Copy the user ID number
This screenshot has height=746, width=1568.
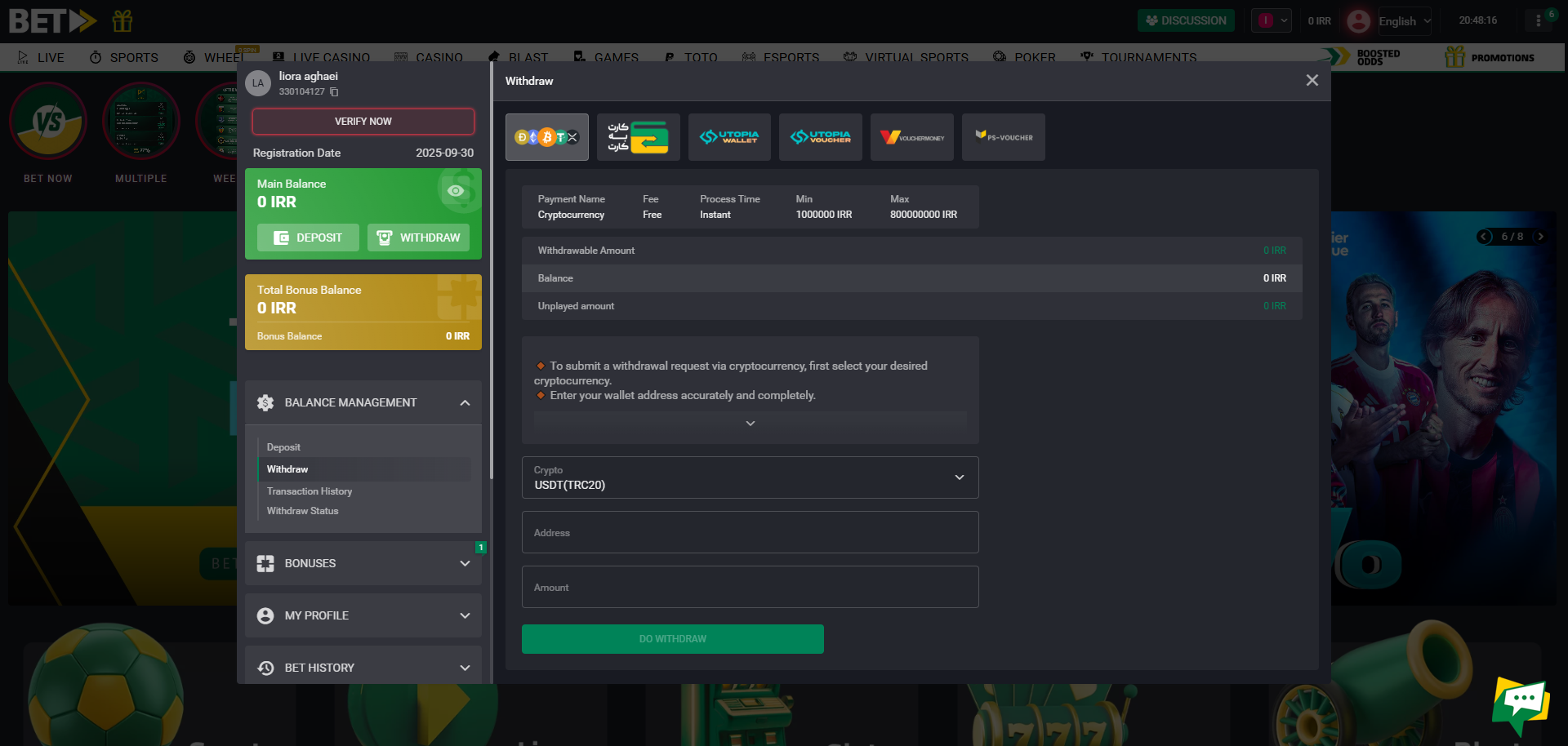tap(334, 92)
